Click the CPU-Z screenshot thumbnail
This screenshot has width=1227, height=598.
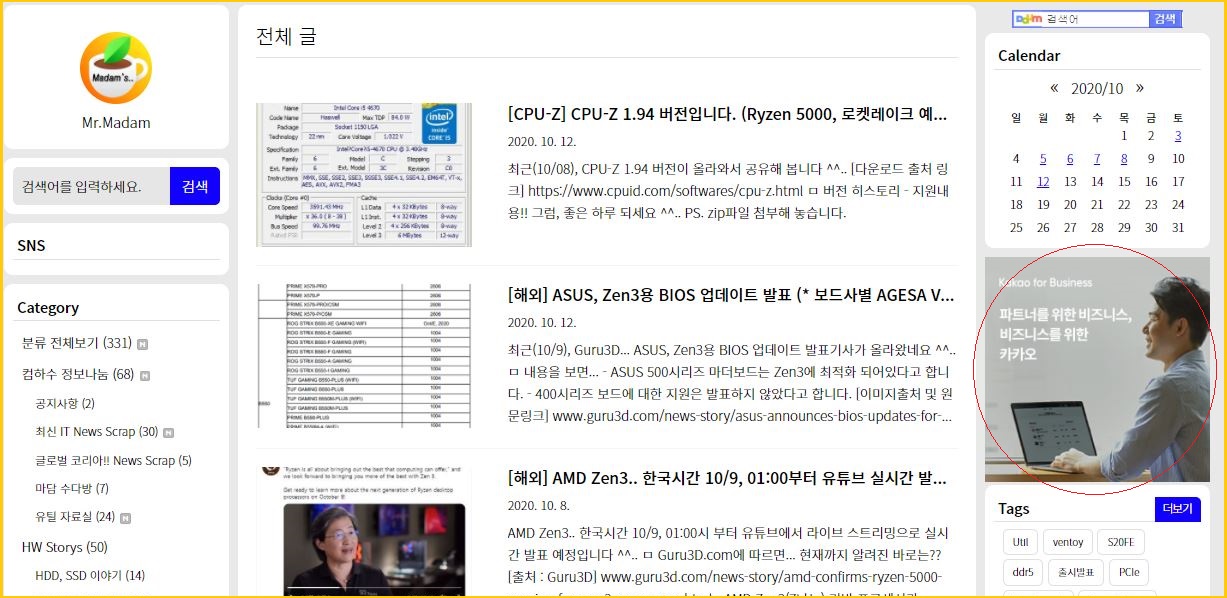tap(364, 174)
